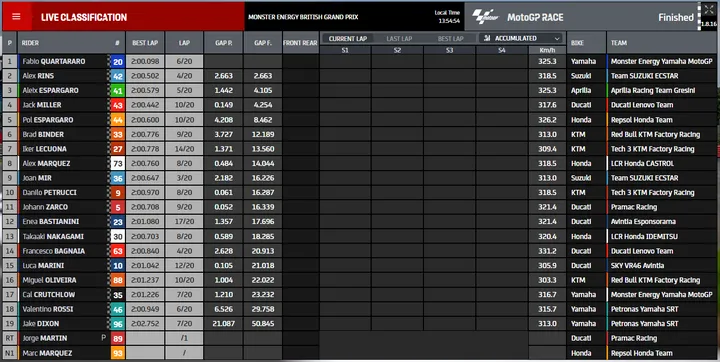The image size is (720, 362).
Task: Select rider Valentino ROSSI
Action: (x=48, y=309)
